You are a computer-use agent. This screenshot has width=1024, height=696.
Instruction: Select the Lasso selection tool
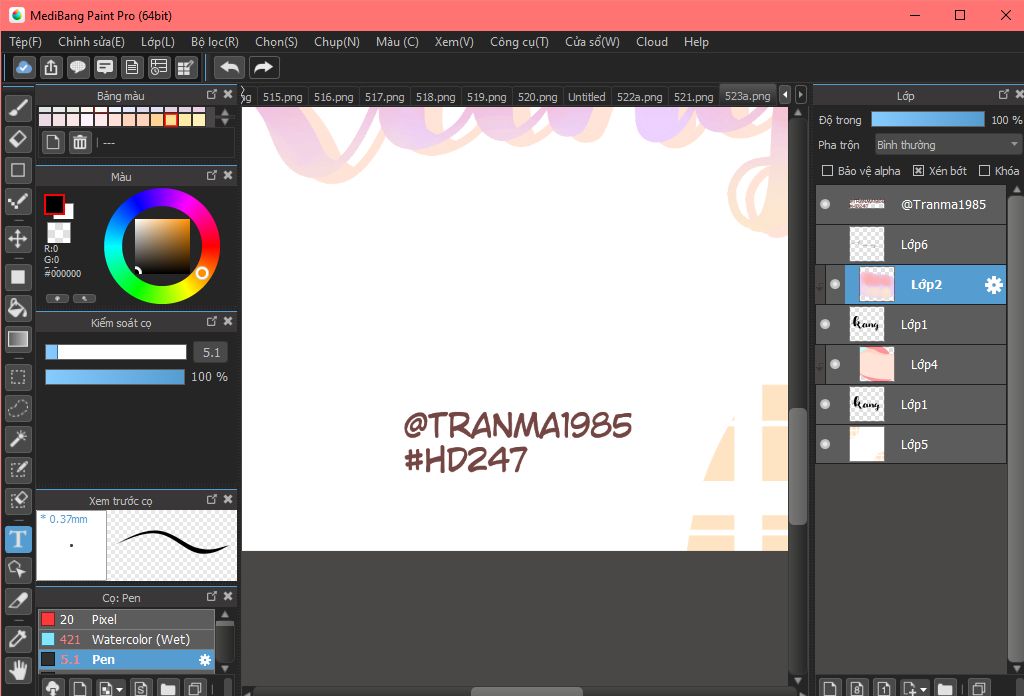click(18, 409)
